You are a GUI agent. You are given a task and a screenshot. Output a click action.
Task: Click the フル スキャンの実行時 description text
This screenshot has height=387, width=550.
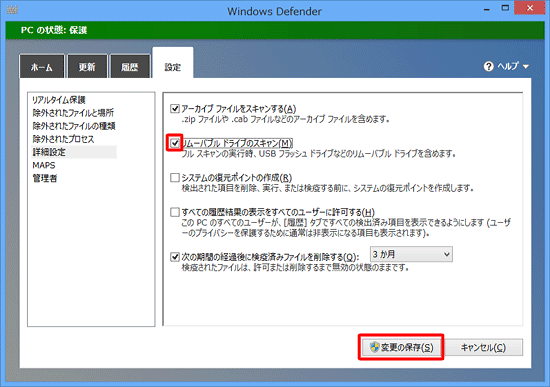click(x=318, y=154)
